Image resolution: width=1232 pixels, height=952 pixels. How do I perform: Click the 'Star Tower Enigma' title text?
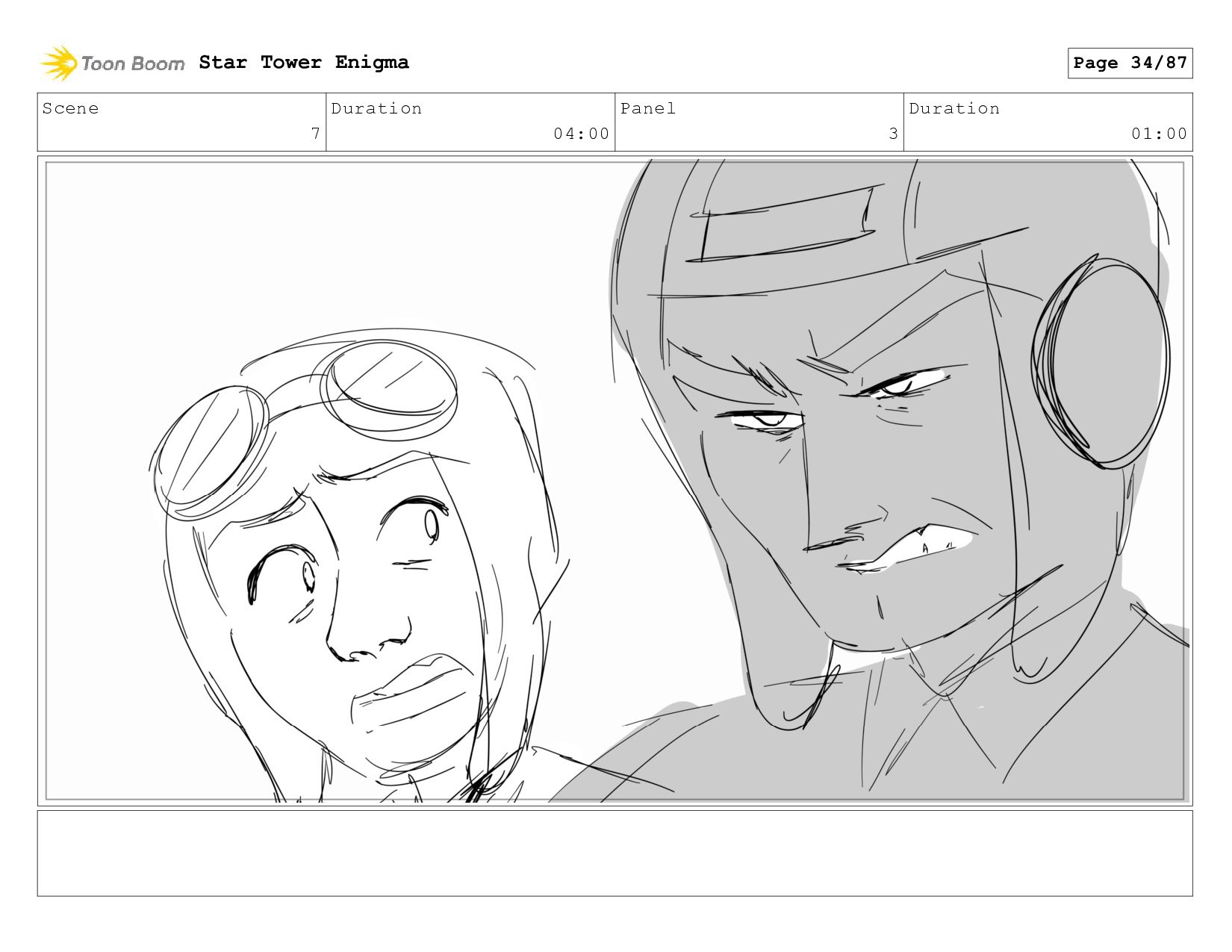(304, 62)
